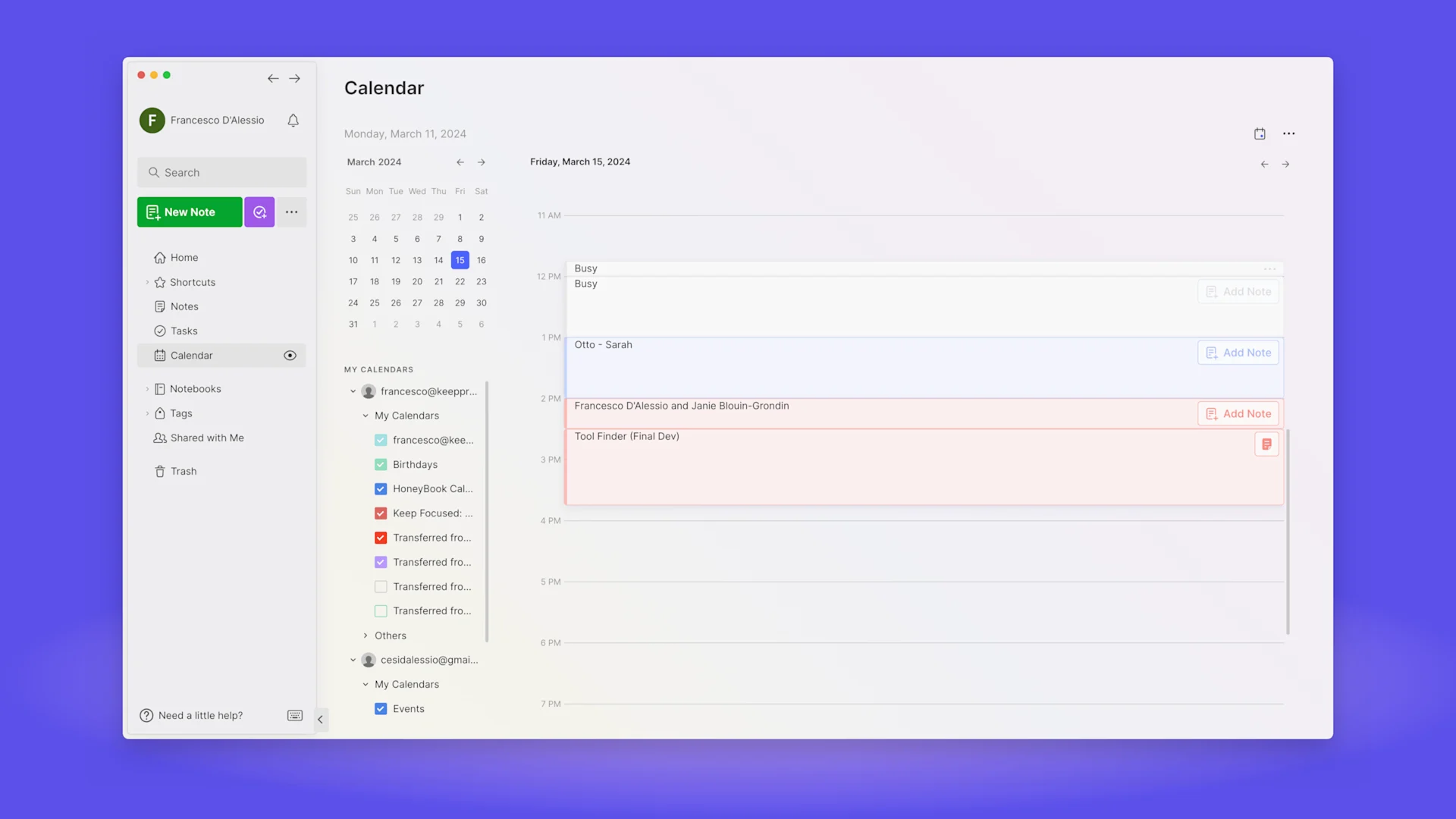The width and height of the screenshot is (1456, 819).
Task: Uncheck the Birthdays calendar checkbox
Action: tap(381, 465)
